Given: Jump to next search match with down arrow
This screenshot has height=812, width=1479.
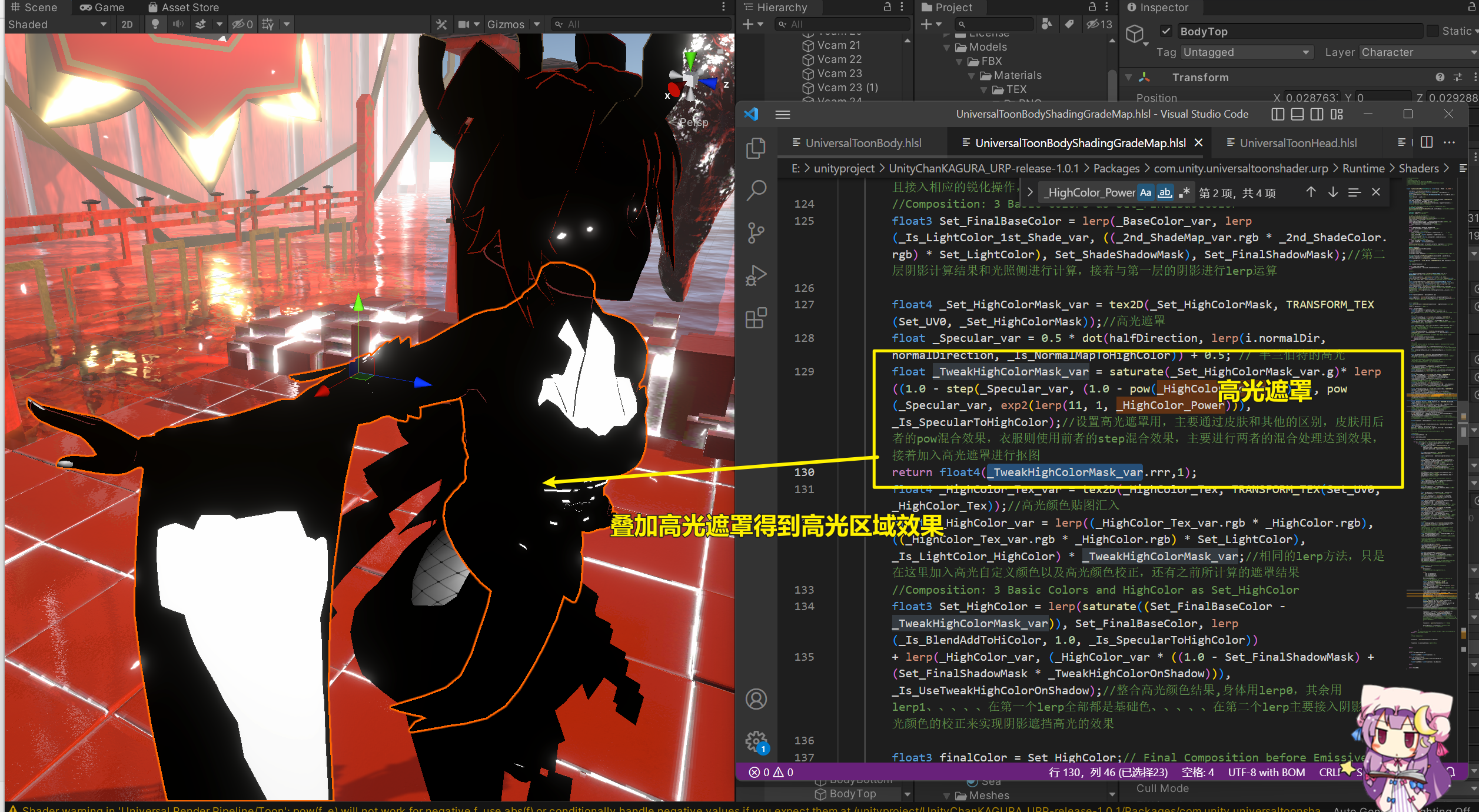Looking at the screenshot, I should pos(1332,192).
